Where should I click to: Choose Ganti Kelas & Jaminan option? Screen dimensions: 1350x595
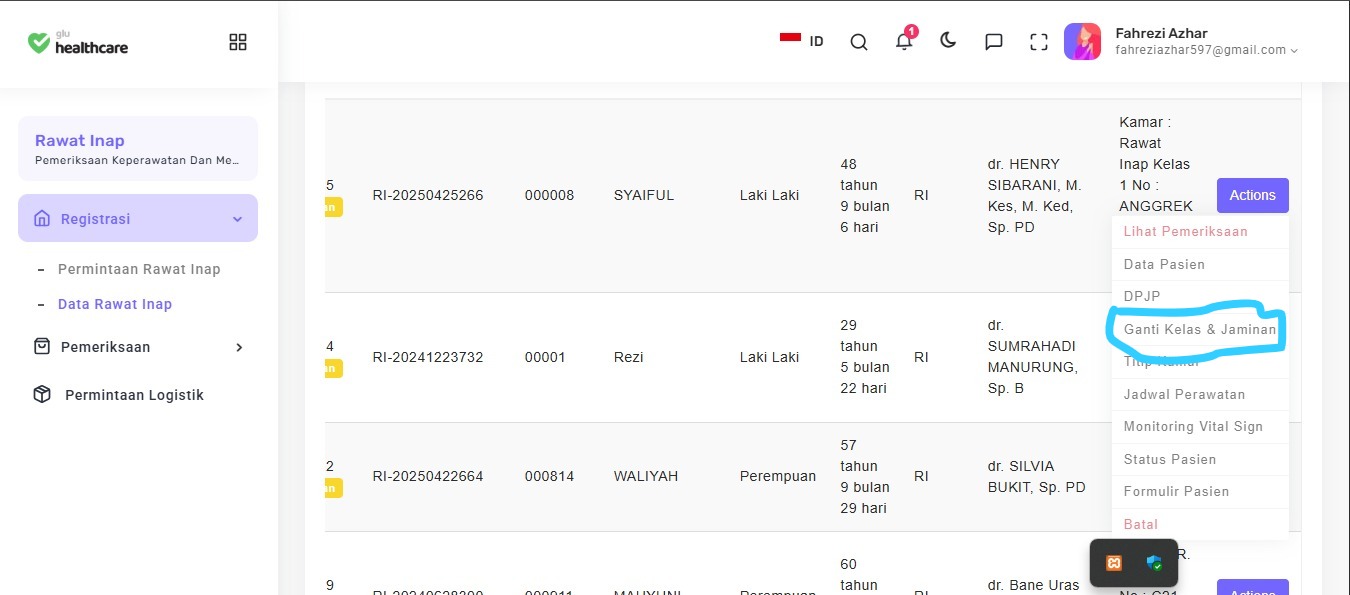click(x=1200, y=329)
